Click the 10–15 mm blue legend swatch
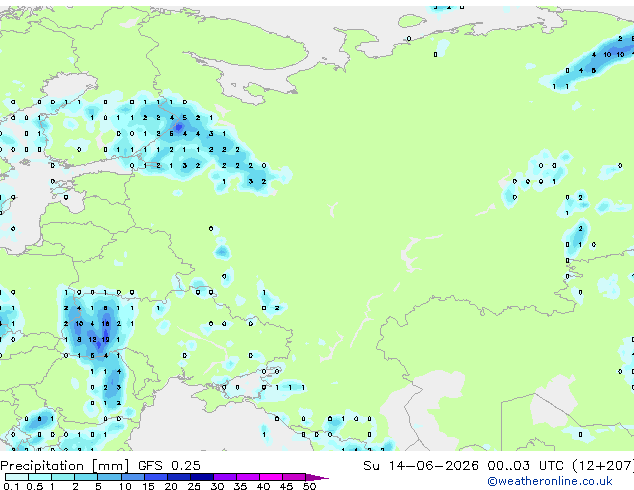Screen dimensions: 634x490 pos(132,477)
